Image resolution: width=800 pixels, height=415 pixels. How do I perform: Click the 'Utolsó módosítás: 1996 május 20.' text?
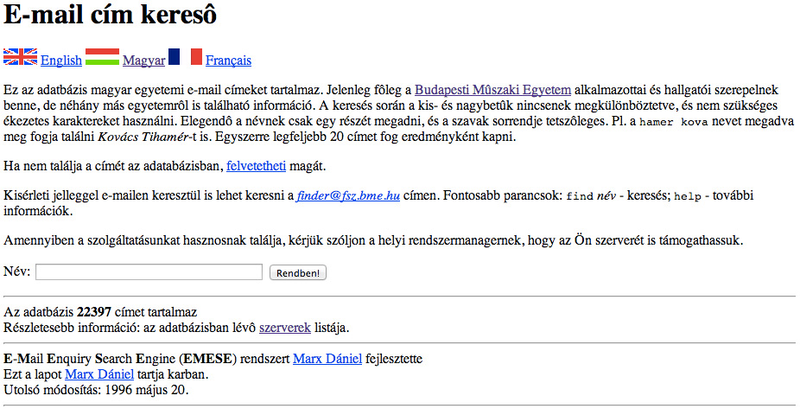pyautogui.click(x=96, y=390)
